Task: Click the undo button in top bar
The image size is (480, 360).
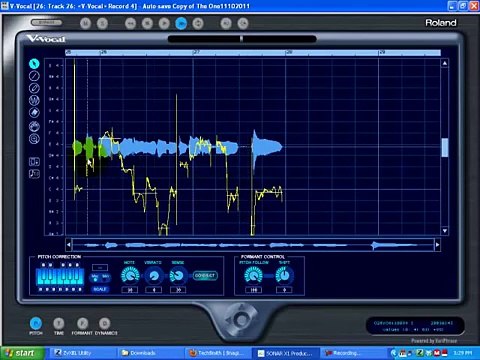Action: [x=226, y=23]
